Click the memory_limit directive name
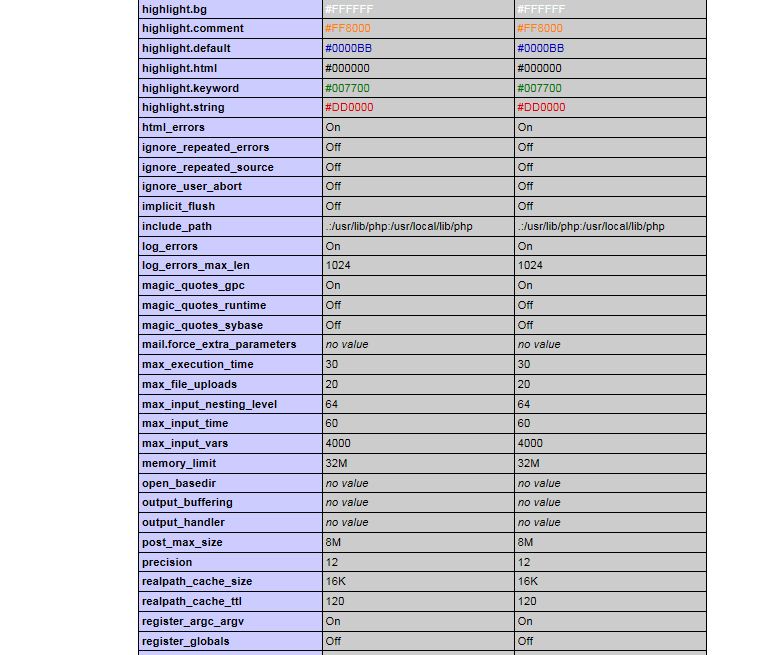 point(179,464)
